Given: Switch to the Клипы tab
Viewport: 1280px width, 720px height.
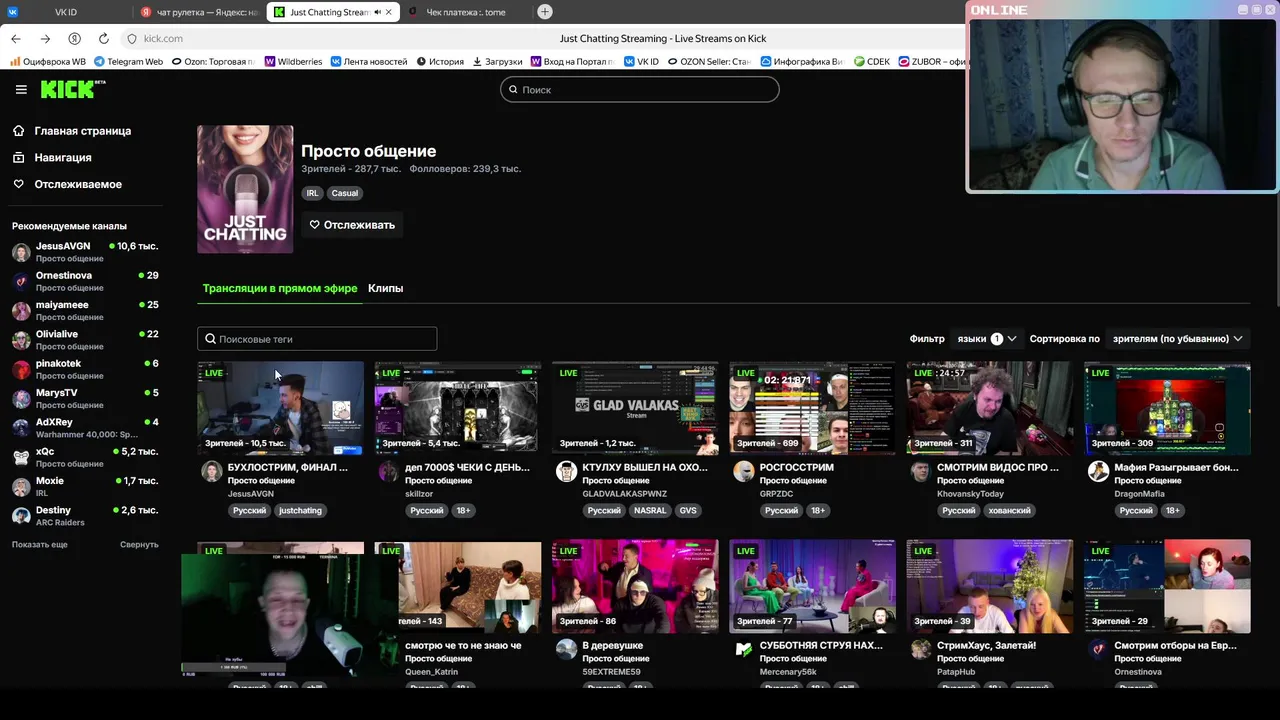Looking at the screenshot, I should click(385, 288).
